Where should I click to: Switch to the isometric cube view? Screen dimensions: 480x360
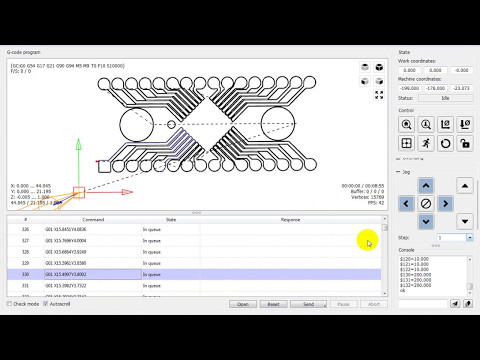(379, 67)
